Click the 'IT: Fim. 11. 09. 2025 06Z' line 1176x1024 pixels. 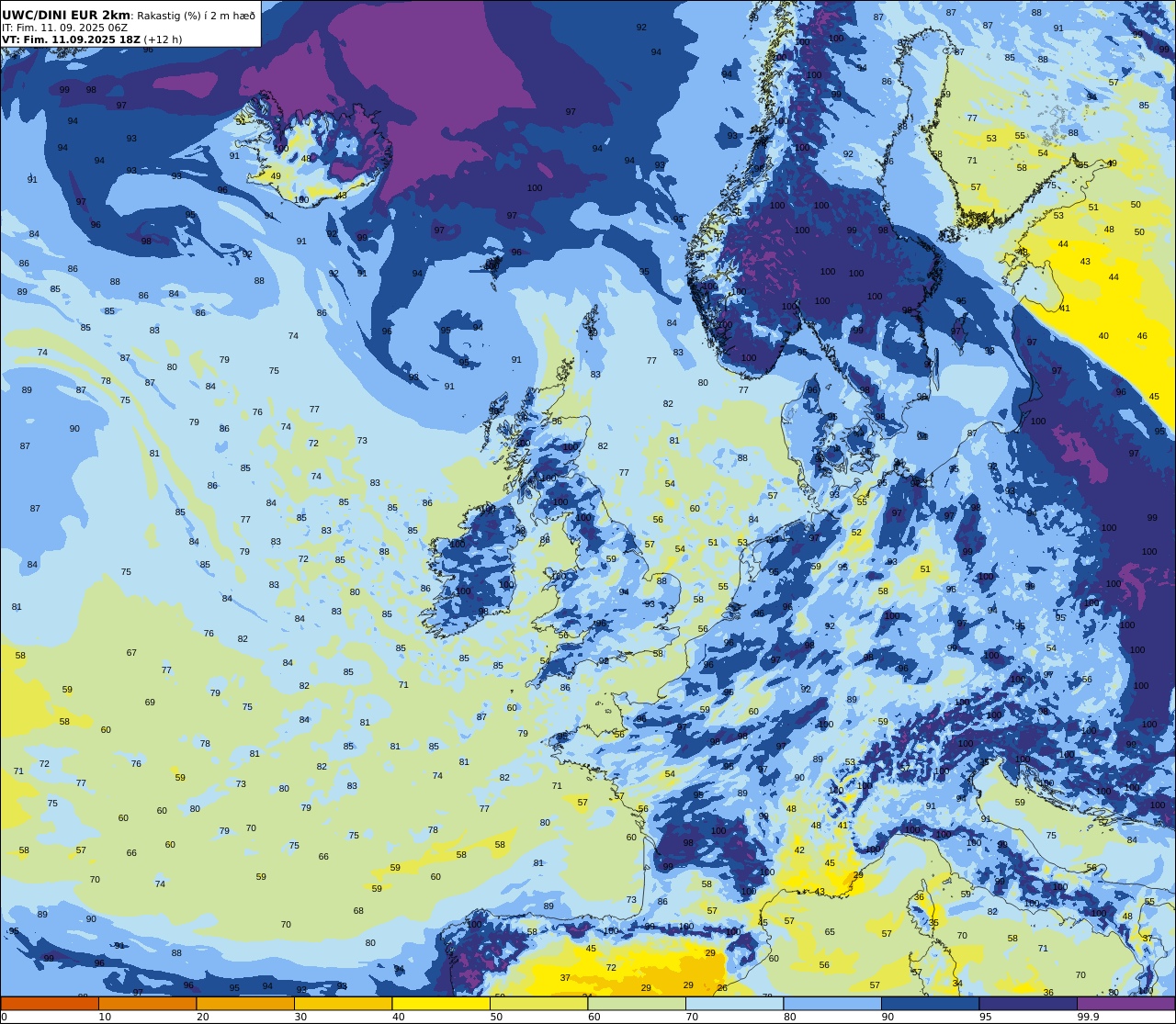[x=64, y=28]
